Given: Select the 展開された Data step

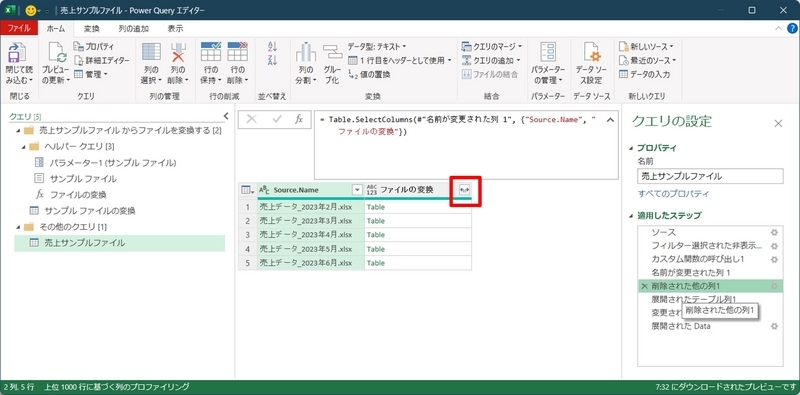Looking at the screenshot, I should point(681,326).
